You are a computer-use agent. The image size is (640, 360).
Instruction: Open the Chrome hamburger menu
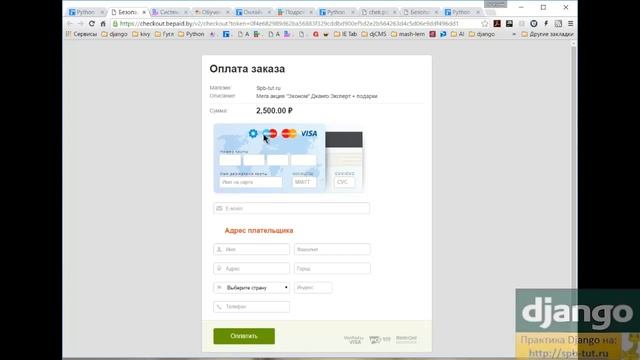click(571, 24)
